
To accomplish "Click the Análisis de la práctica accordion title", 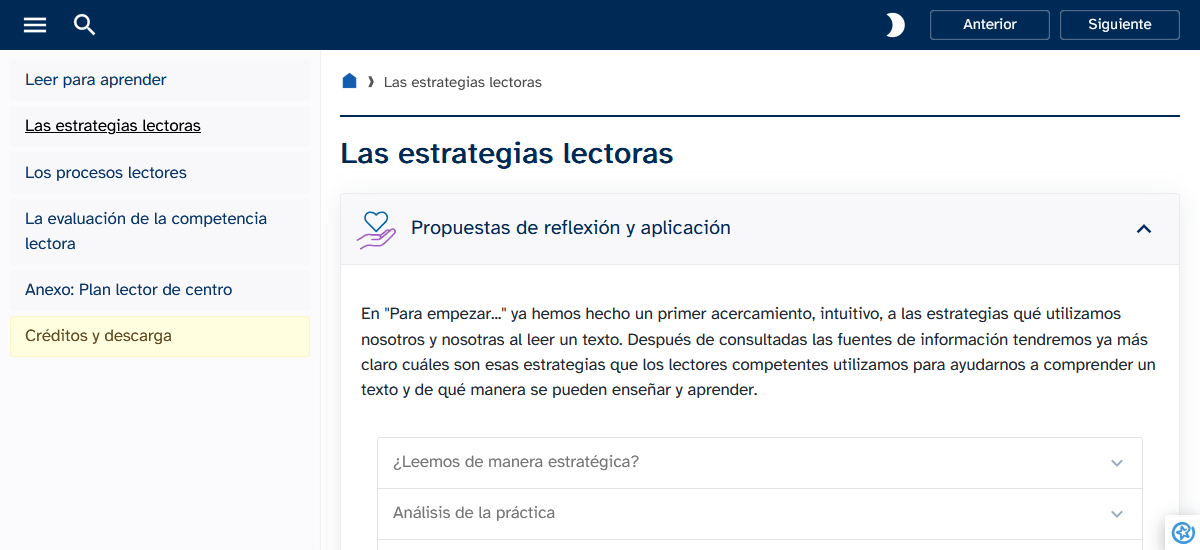I will coord(474,513).
